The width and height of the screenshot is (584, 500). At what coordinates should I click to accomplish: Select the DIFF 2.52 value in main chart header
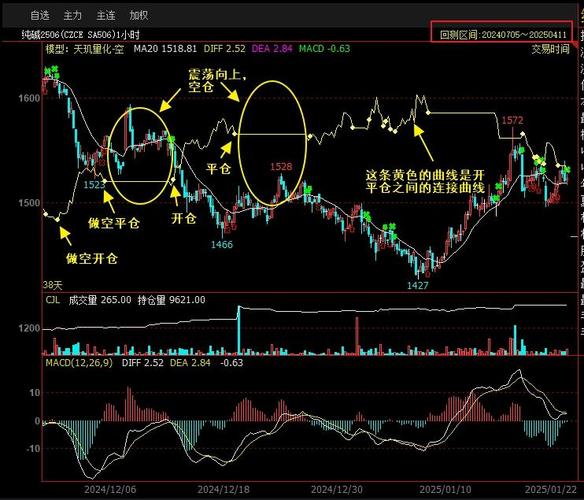coord(225,48)
